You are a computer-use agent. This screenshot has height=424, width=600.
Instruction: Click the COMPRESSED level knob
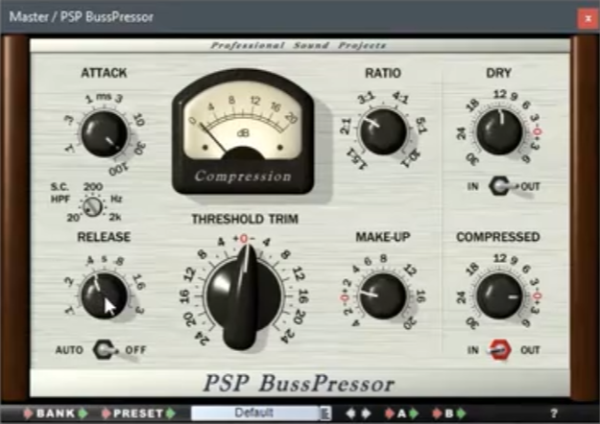[499, 296]
